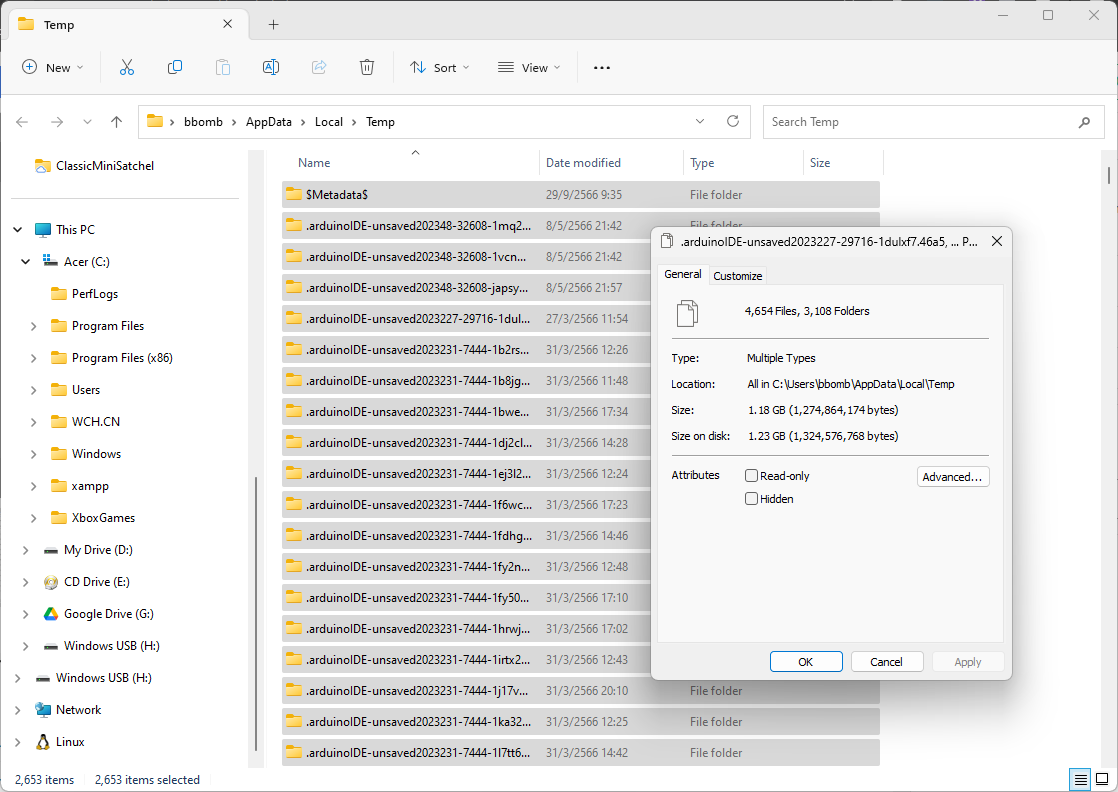The width and height of the screenshot is (1118, 792).
Task: Collapse the This PC tree node
Action: 18,230
